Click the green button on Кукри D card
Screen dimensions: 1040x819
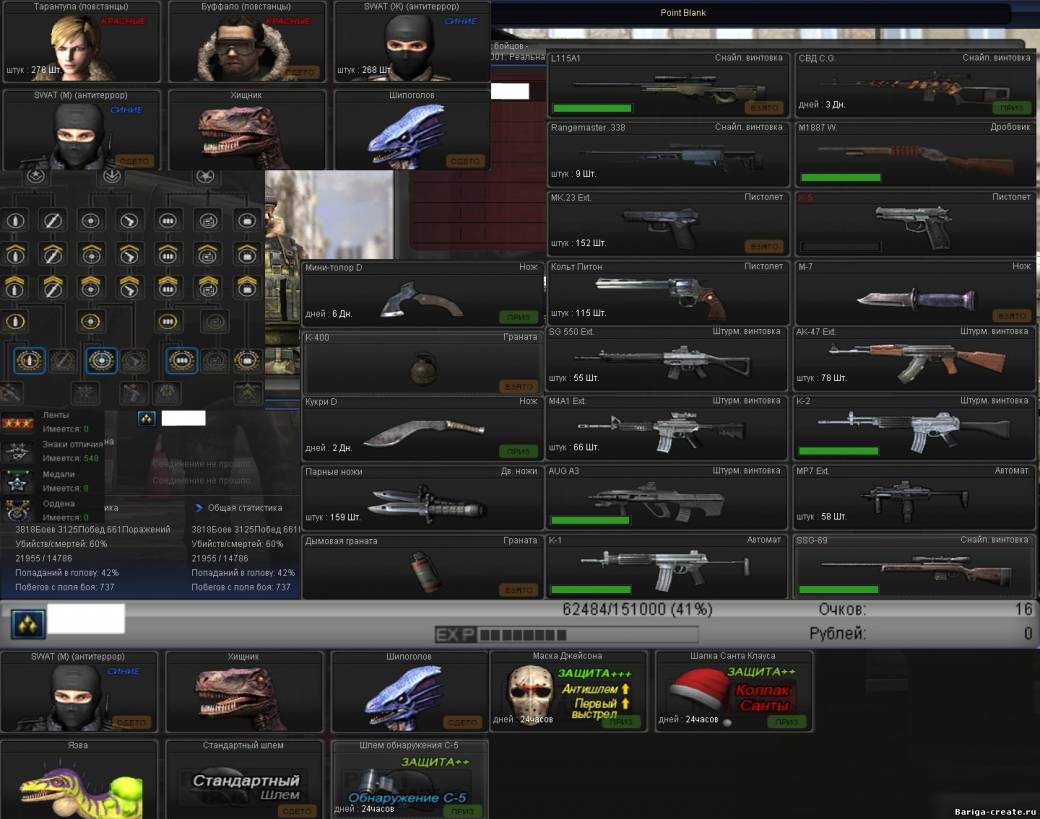[x=519, y=452]
